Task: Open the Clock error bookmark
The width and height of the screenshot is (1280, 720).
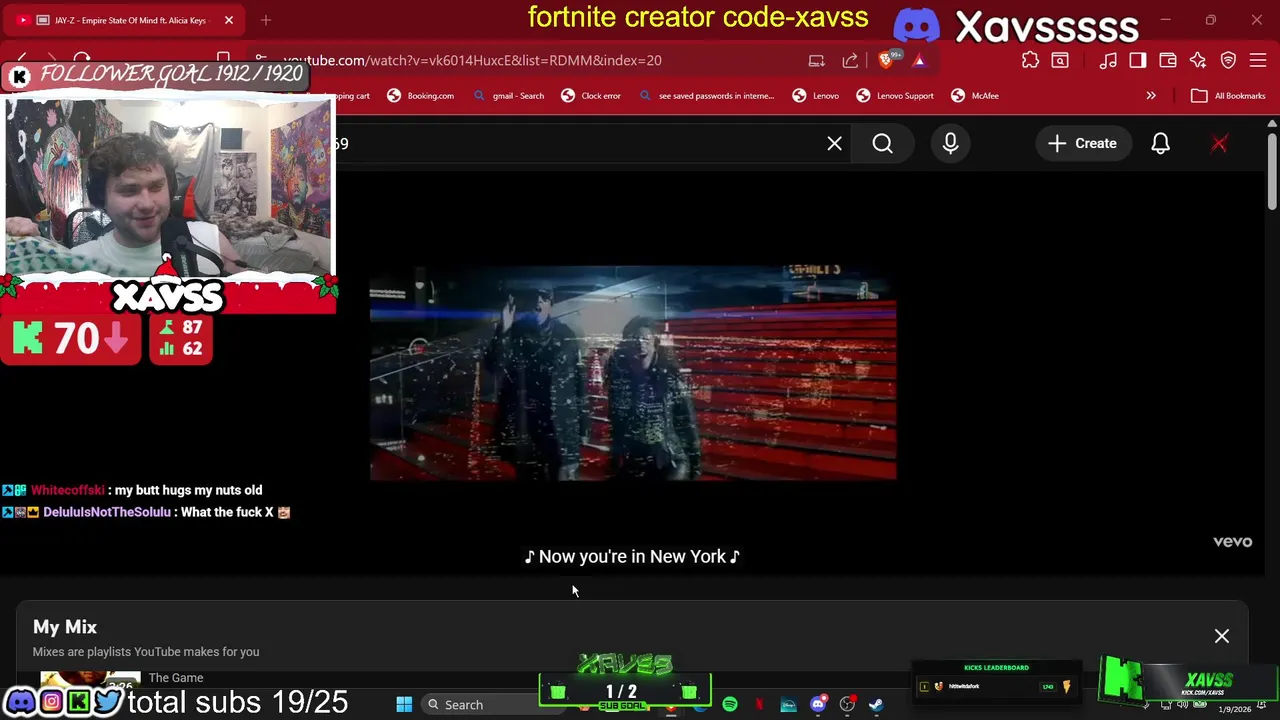Action: 591,96
